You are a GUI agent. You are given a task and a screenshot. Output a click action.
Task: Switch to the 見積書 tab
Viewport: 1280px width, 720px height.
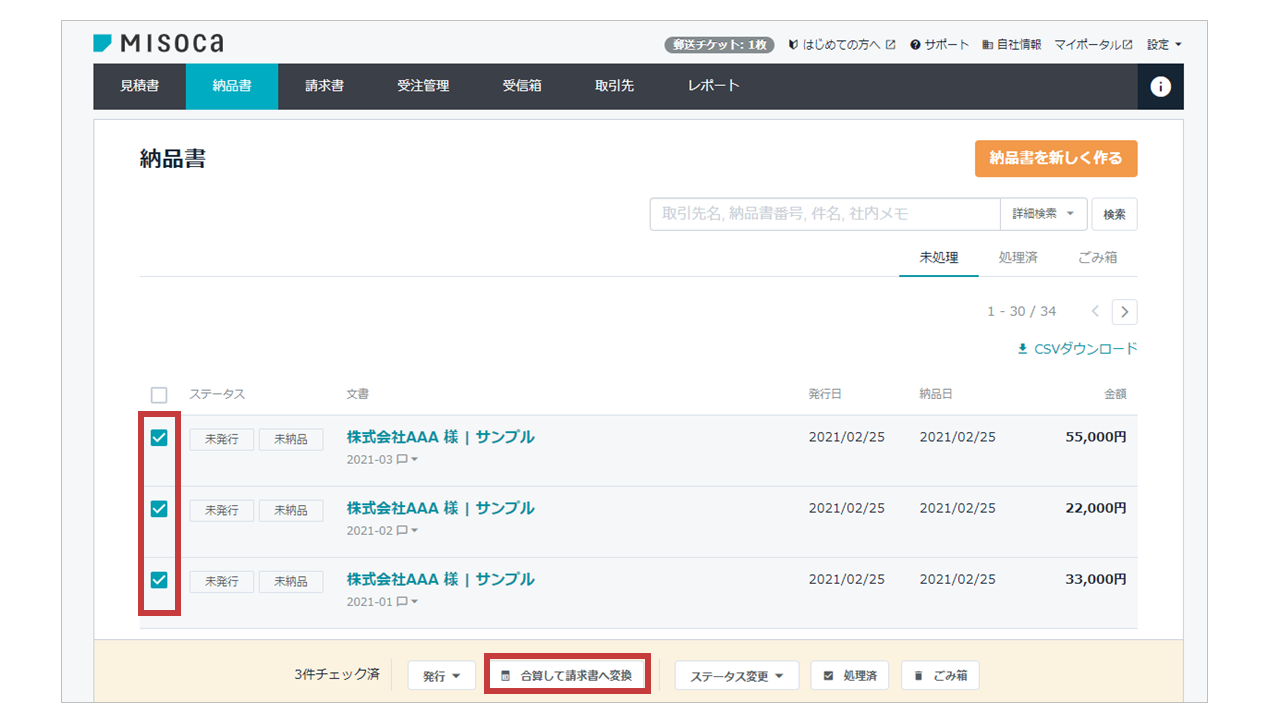click(x=139, y=86)
